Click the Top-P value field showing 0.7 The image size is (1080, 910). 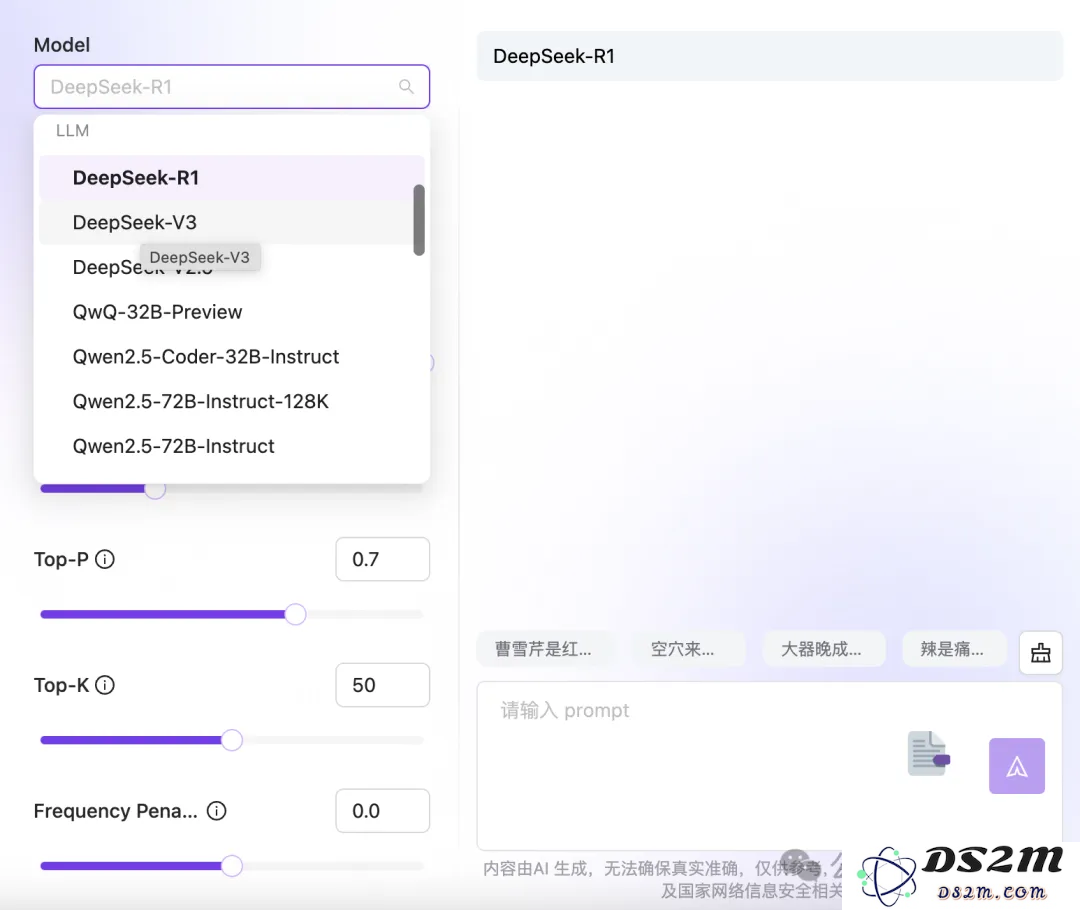(x=382, y=559)
